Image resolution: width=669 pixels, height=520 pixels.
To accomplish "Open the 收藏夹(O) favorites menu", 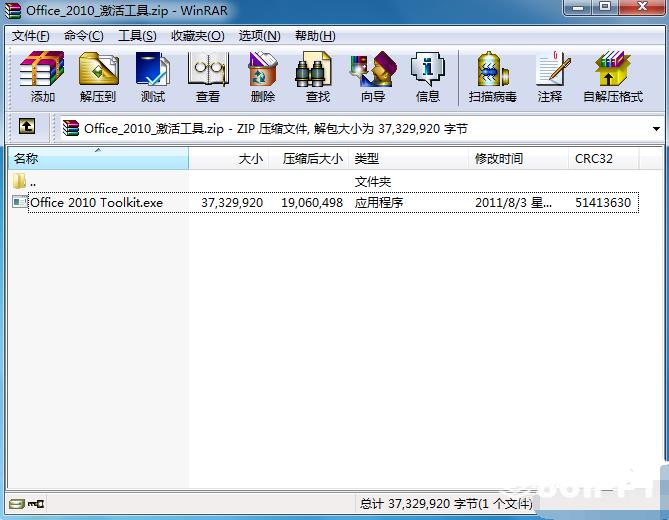I will coord(198,35).
